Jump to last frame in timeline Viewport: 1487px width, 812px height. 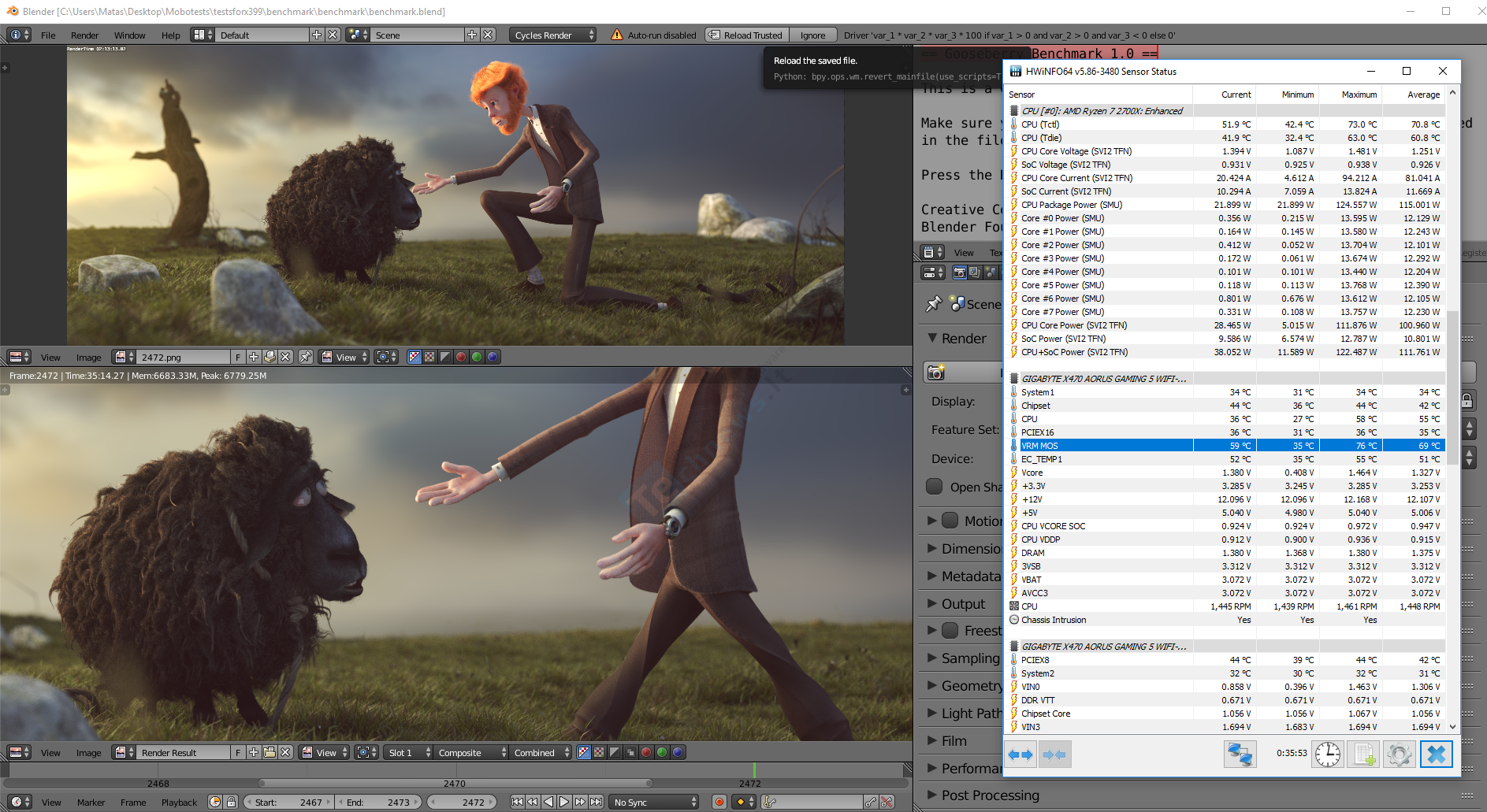pos(597,802)
